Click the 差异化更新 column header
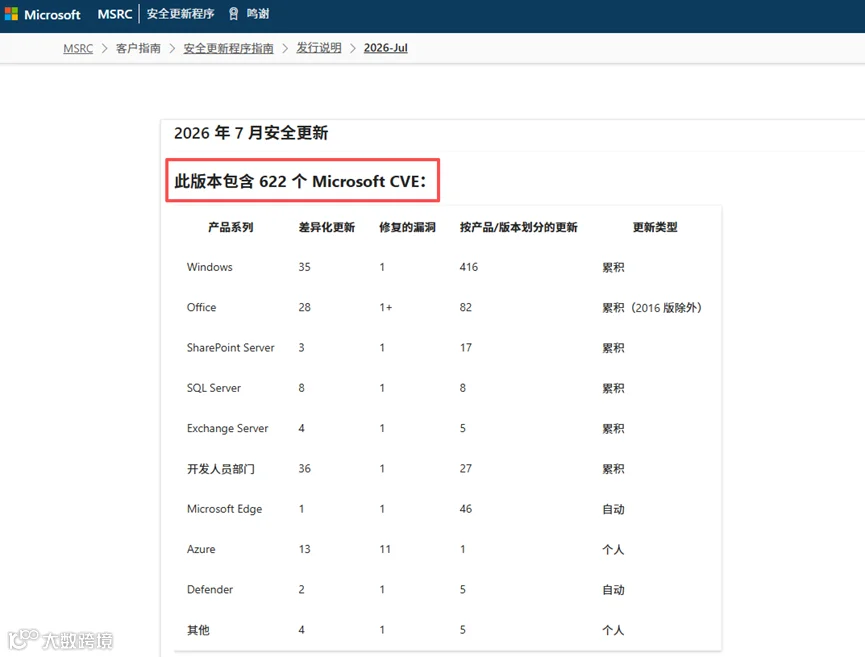The width and height of the screenshot is (865, 657). (x=327, y=227)
